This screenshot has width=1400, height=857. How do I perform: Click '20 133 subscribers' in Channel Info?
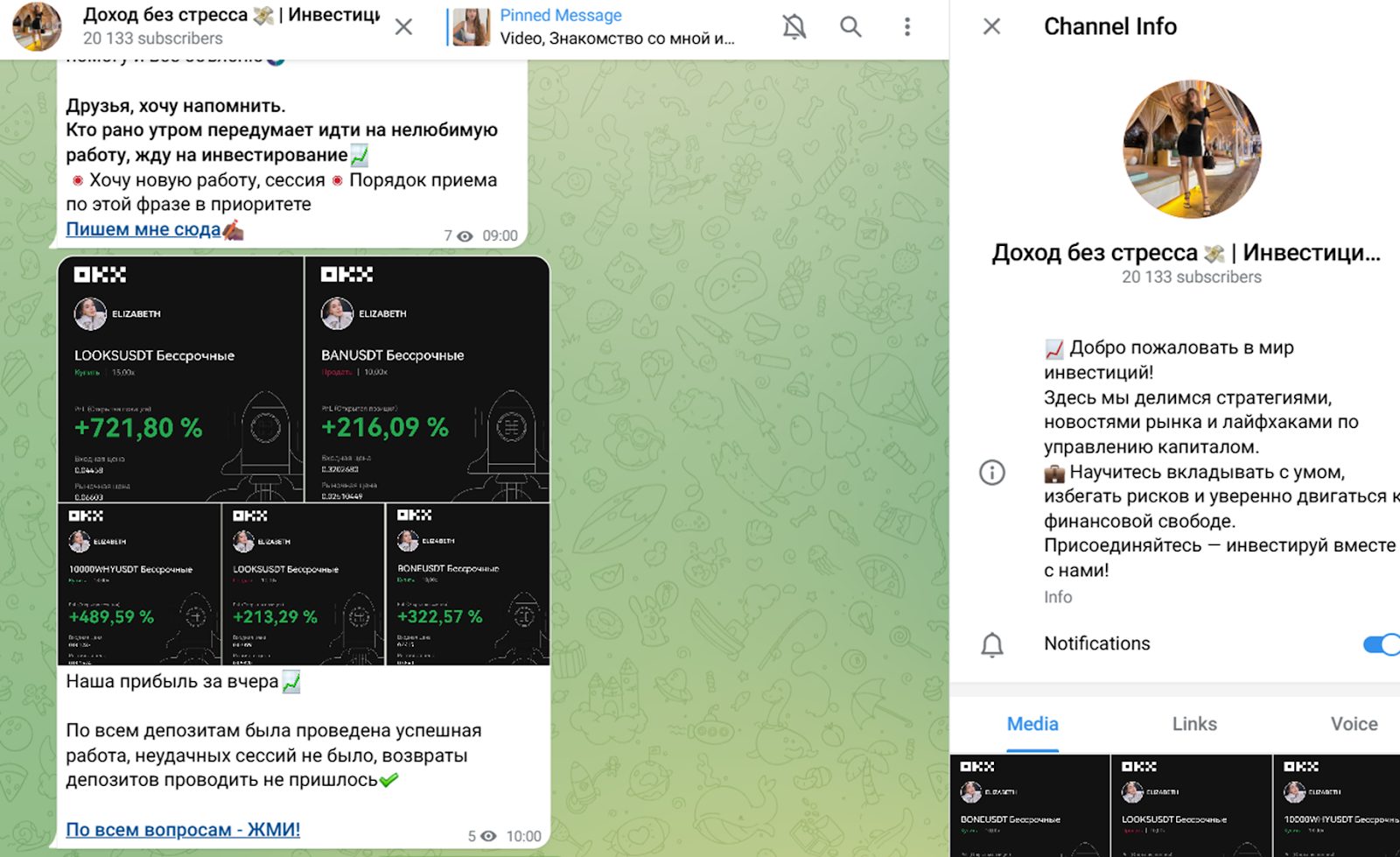click(1192, 277)
